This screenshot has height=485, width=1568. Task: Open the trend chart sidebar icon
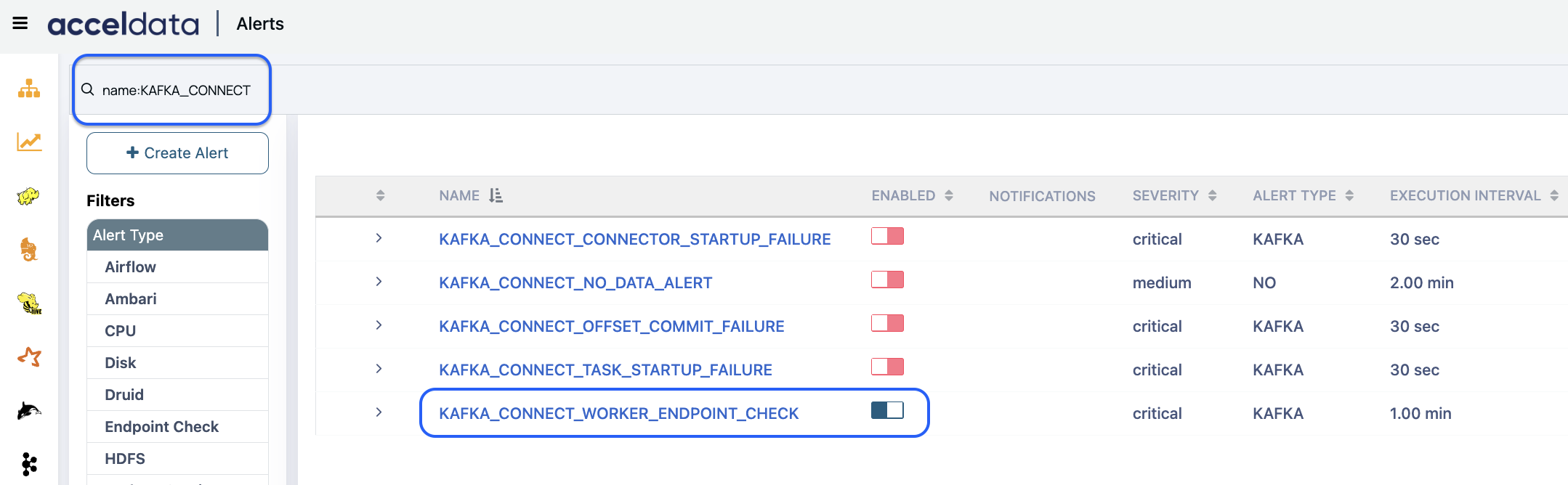point(29,142)
